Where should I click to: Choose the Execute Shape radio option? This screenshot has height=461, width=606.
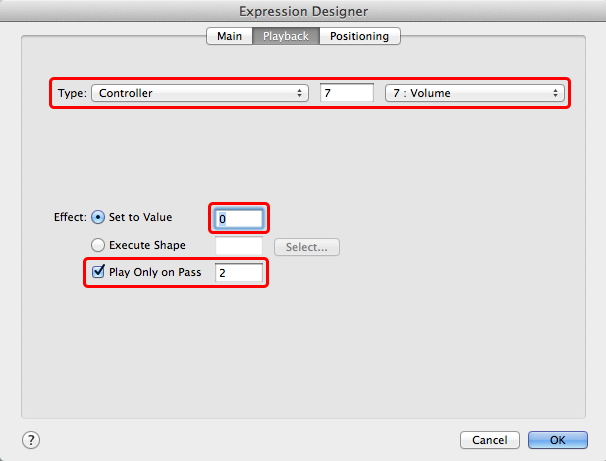98,245
